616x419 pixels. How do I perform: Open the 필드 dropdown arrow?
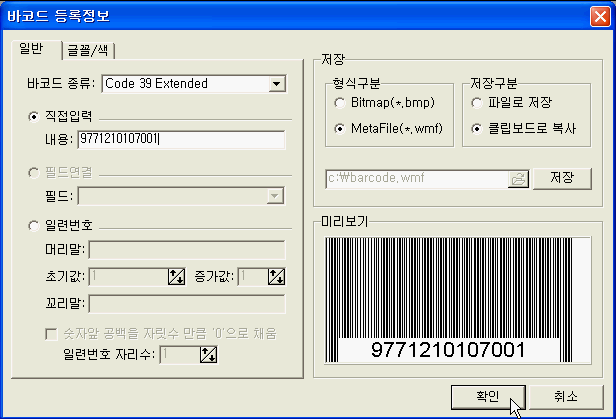[275, 196]
